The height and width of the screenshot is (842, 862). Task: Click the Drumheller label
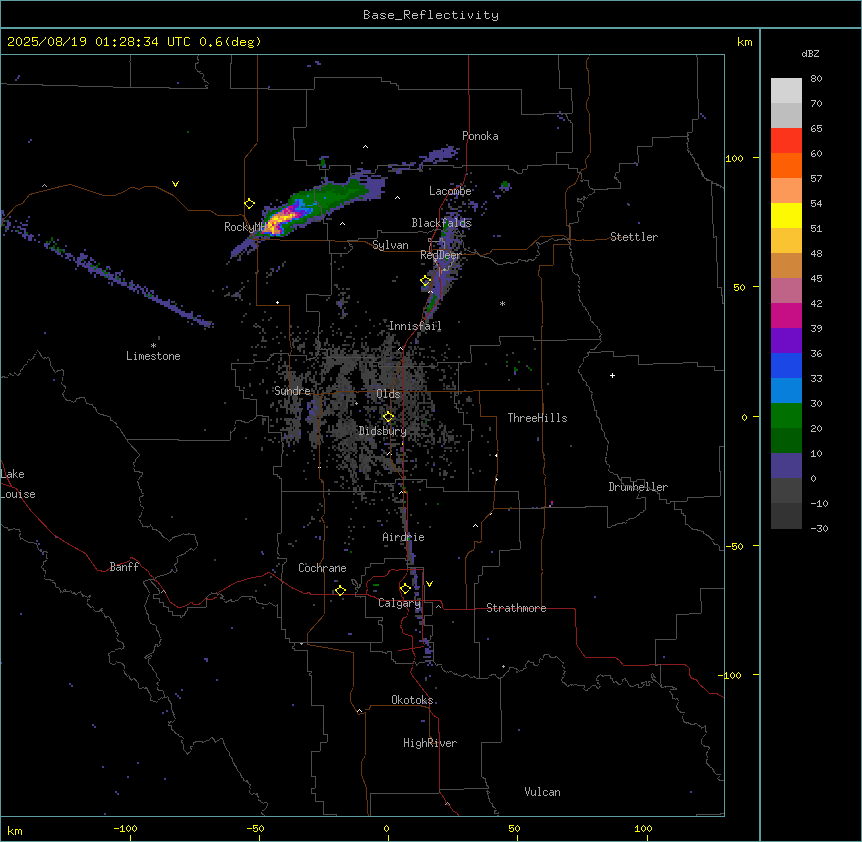pyautogui.click(x=638, y=487)
